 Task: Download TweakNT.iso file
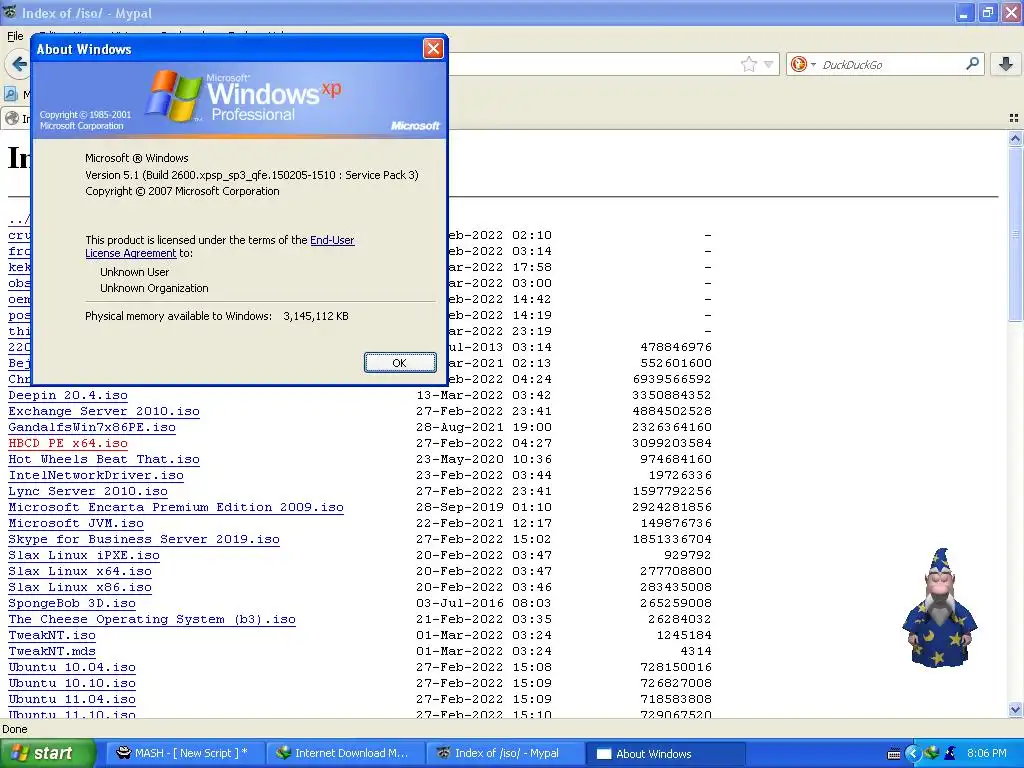click(x=52, y=635)
